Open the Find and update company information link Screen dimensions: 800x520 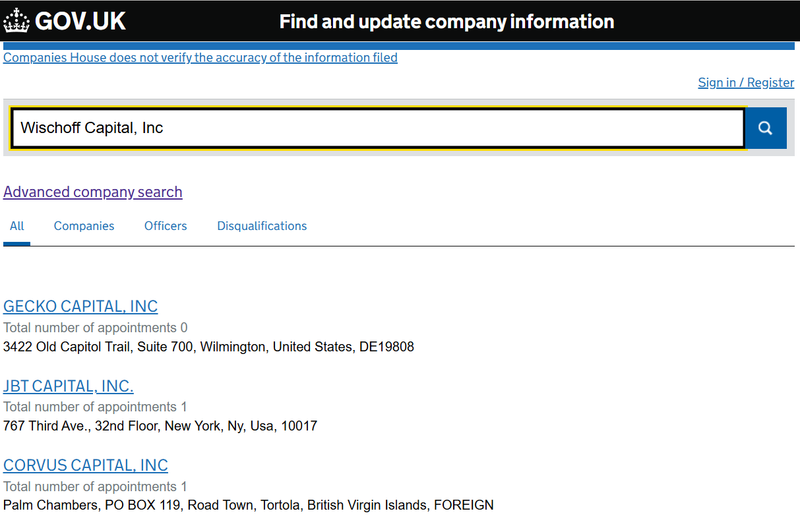pos(446,21)
